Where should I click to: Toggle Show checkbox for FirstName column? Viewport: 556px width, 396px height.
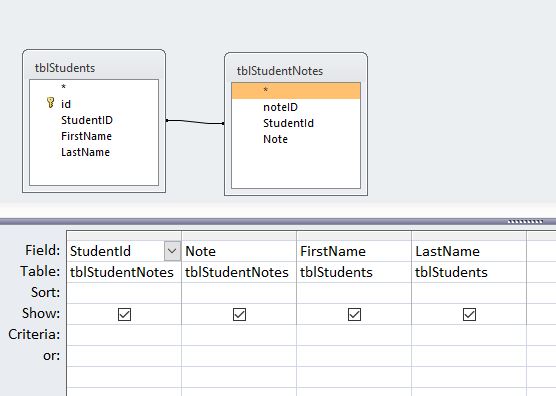(354, 314)
